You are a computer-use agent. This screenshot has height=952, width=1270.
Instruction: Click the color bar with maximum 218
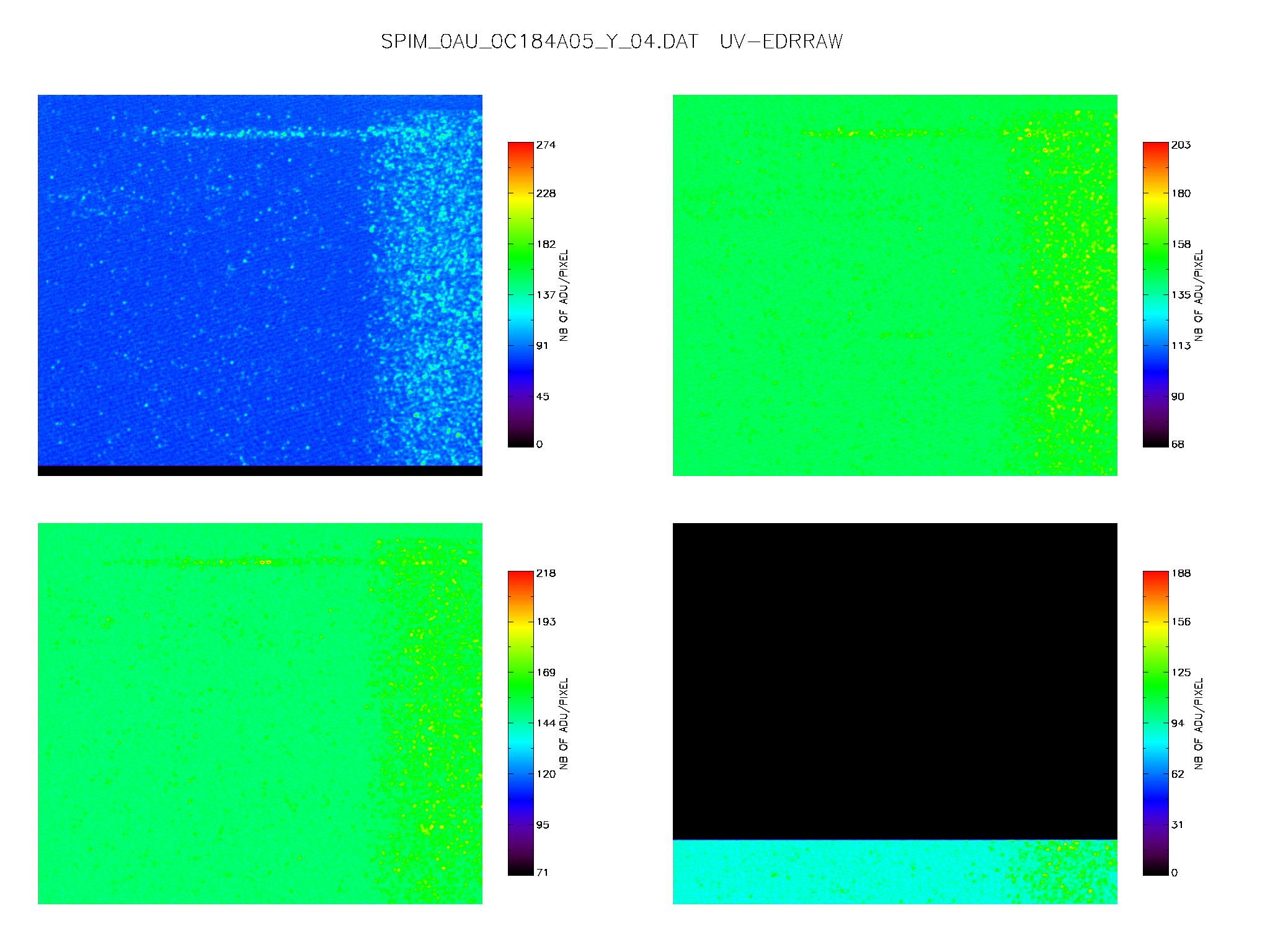520,723
